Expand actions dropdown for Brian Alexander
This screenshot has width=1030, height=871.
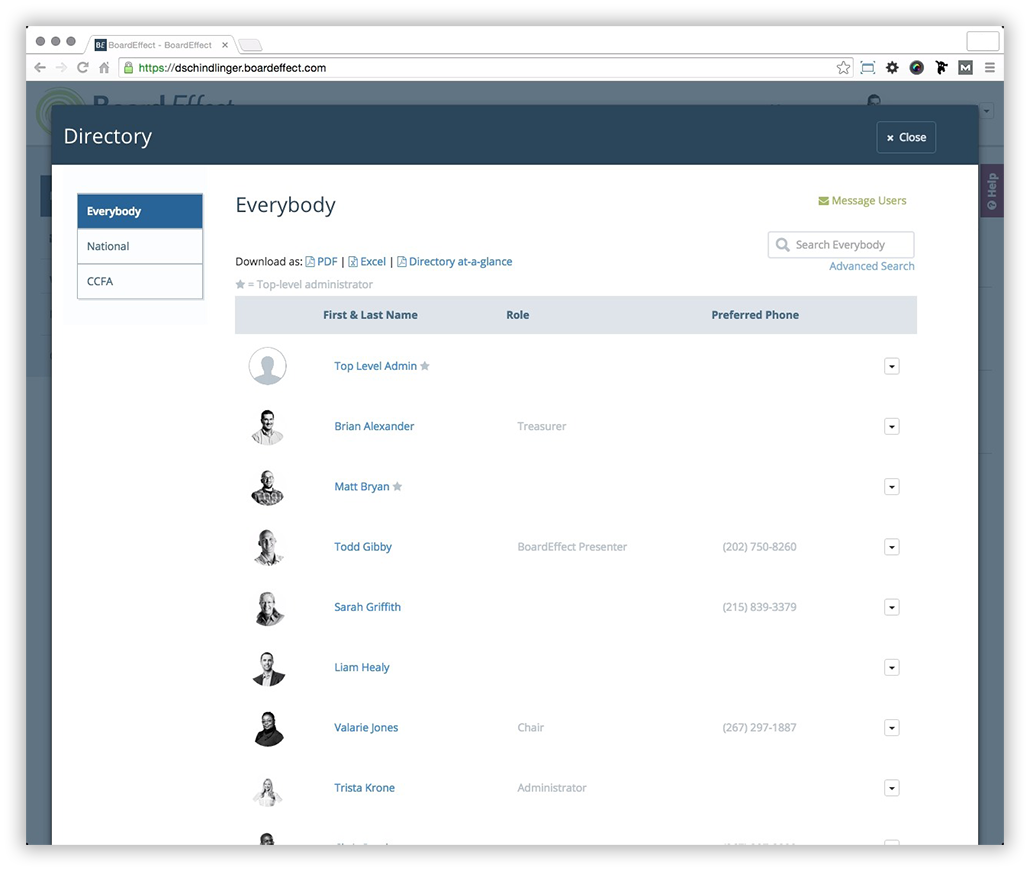point(892,427)
